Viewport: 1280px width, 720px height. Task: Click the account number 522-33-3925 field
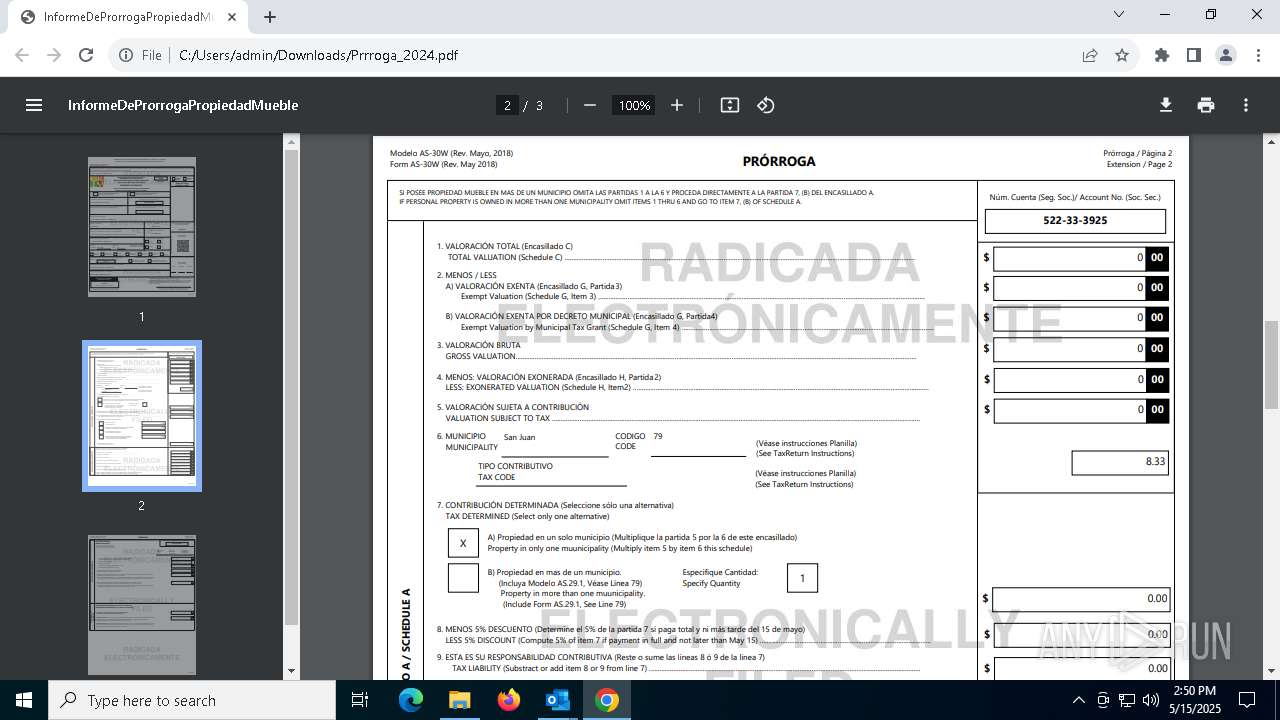pyautogui.click(x=1075, y=220)
